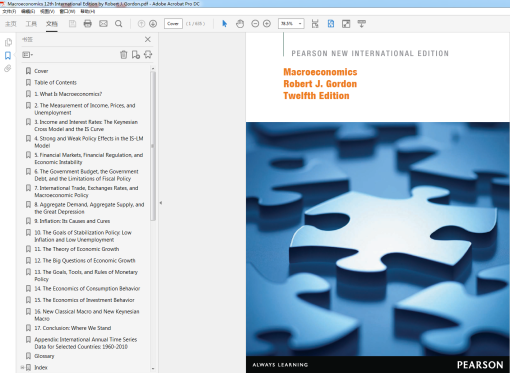510x373 pixels.
Task: Click the zoom in plus icon
Action: [267, 24]
